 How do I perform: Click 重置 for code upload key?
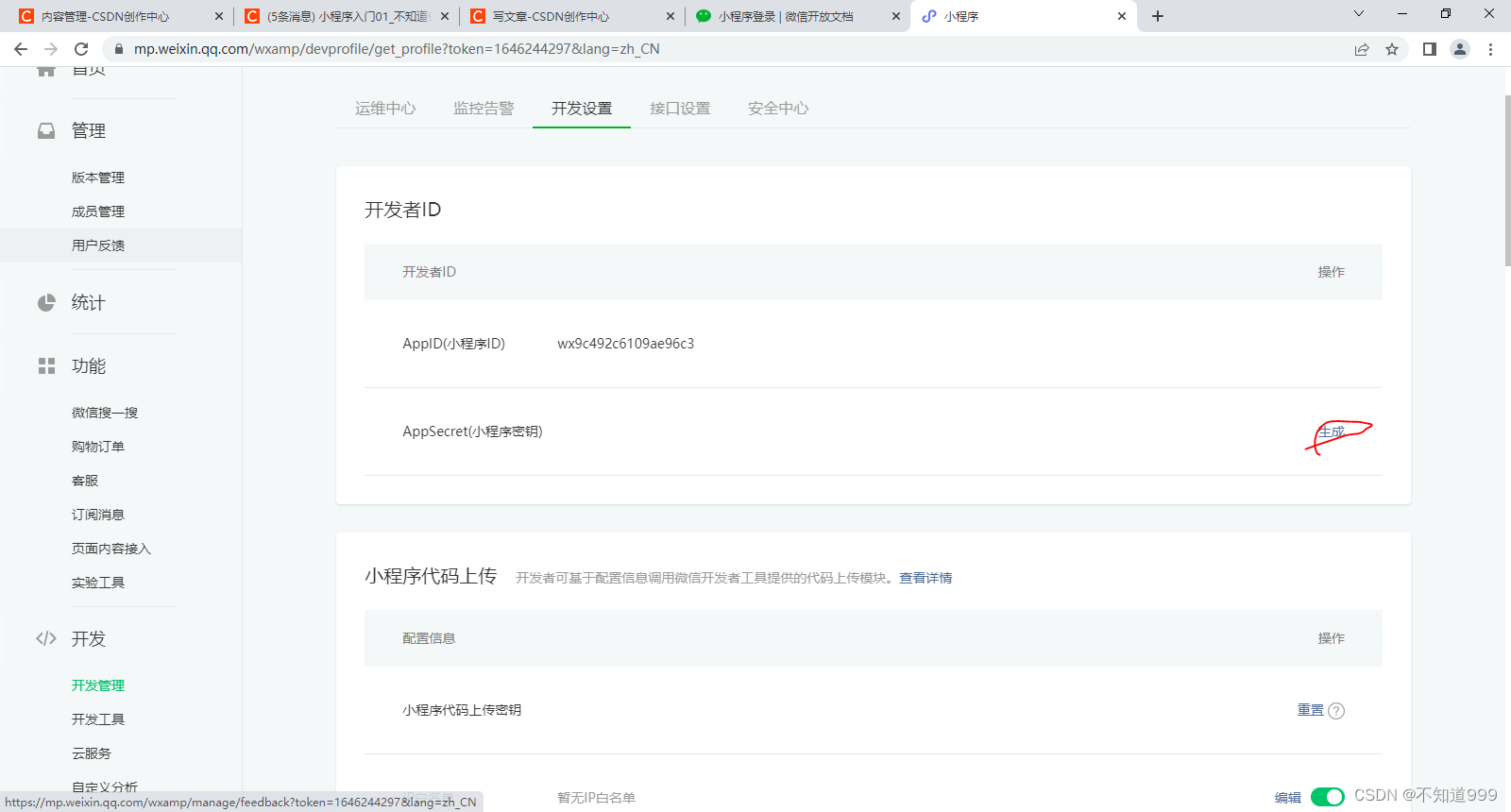(x=1311, y=710)
